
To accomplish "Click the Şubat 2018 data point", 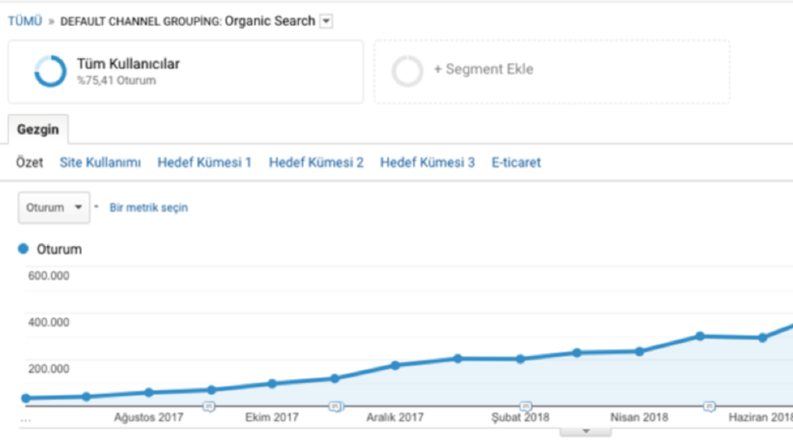I will pos(520,359).
